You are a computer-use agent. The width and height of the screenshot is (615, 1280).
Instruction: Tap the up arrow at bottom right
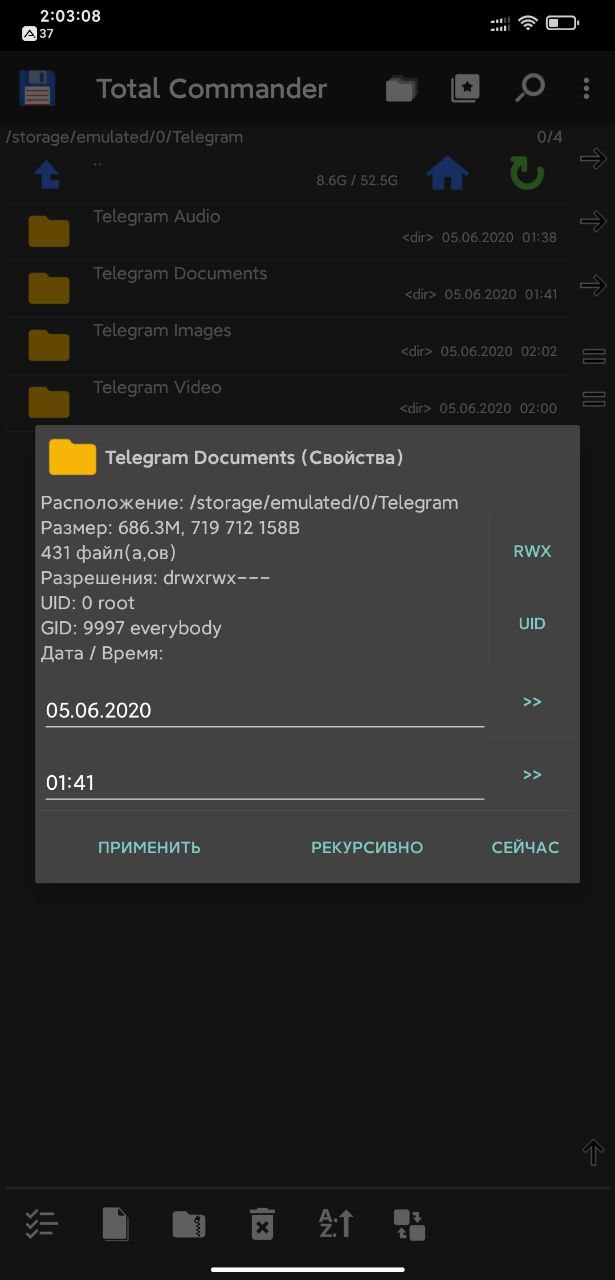593,1152
